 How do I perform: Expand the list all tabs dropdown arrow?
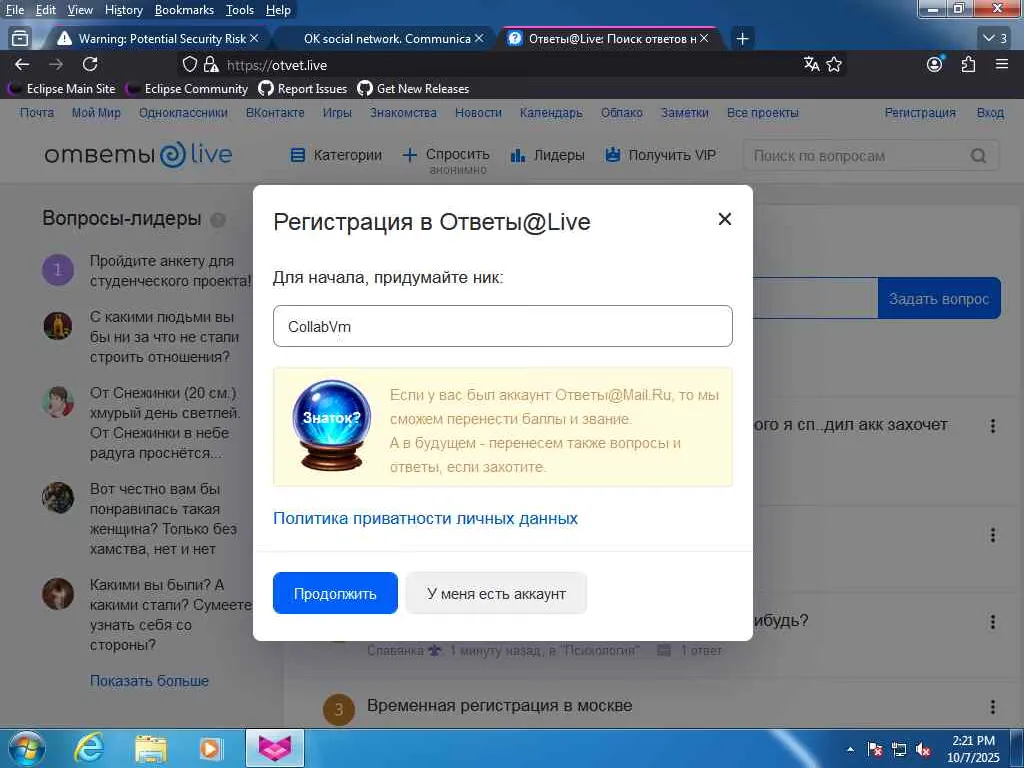[x=995, y=39]
